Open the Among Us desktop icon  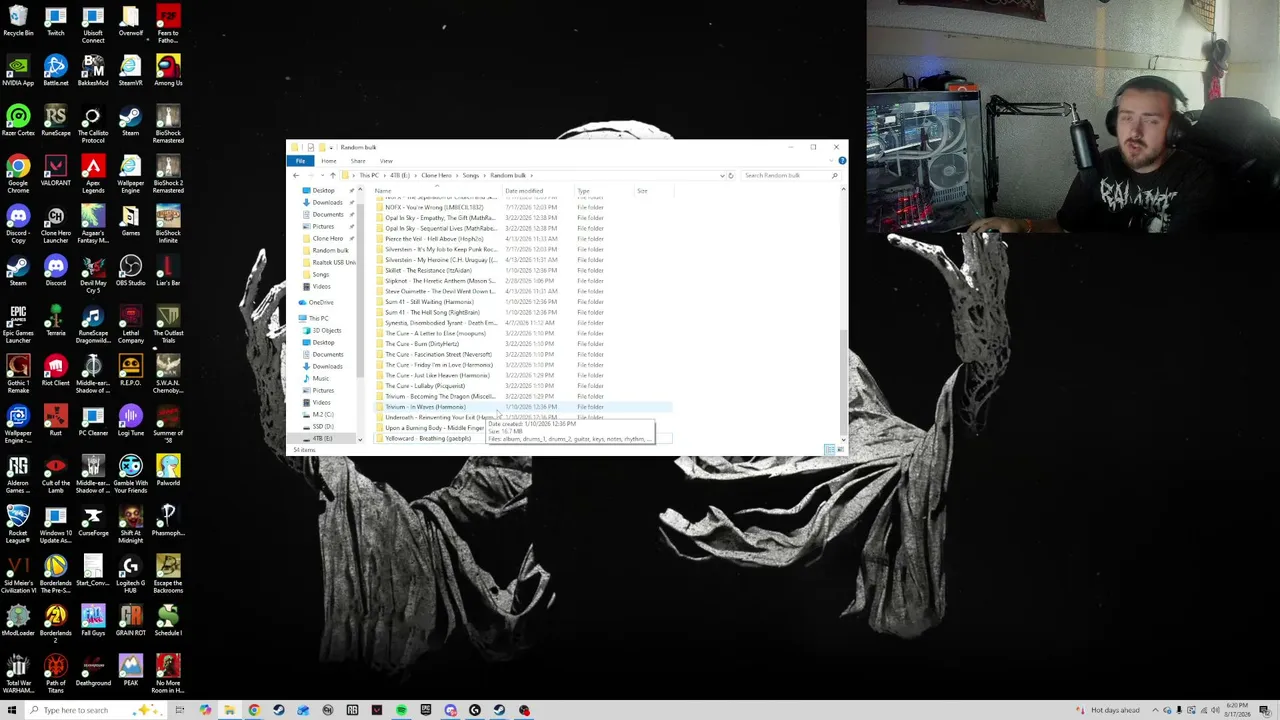pos(168,71)
